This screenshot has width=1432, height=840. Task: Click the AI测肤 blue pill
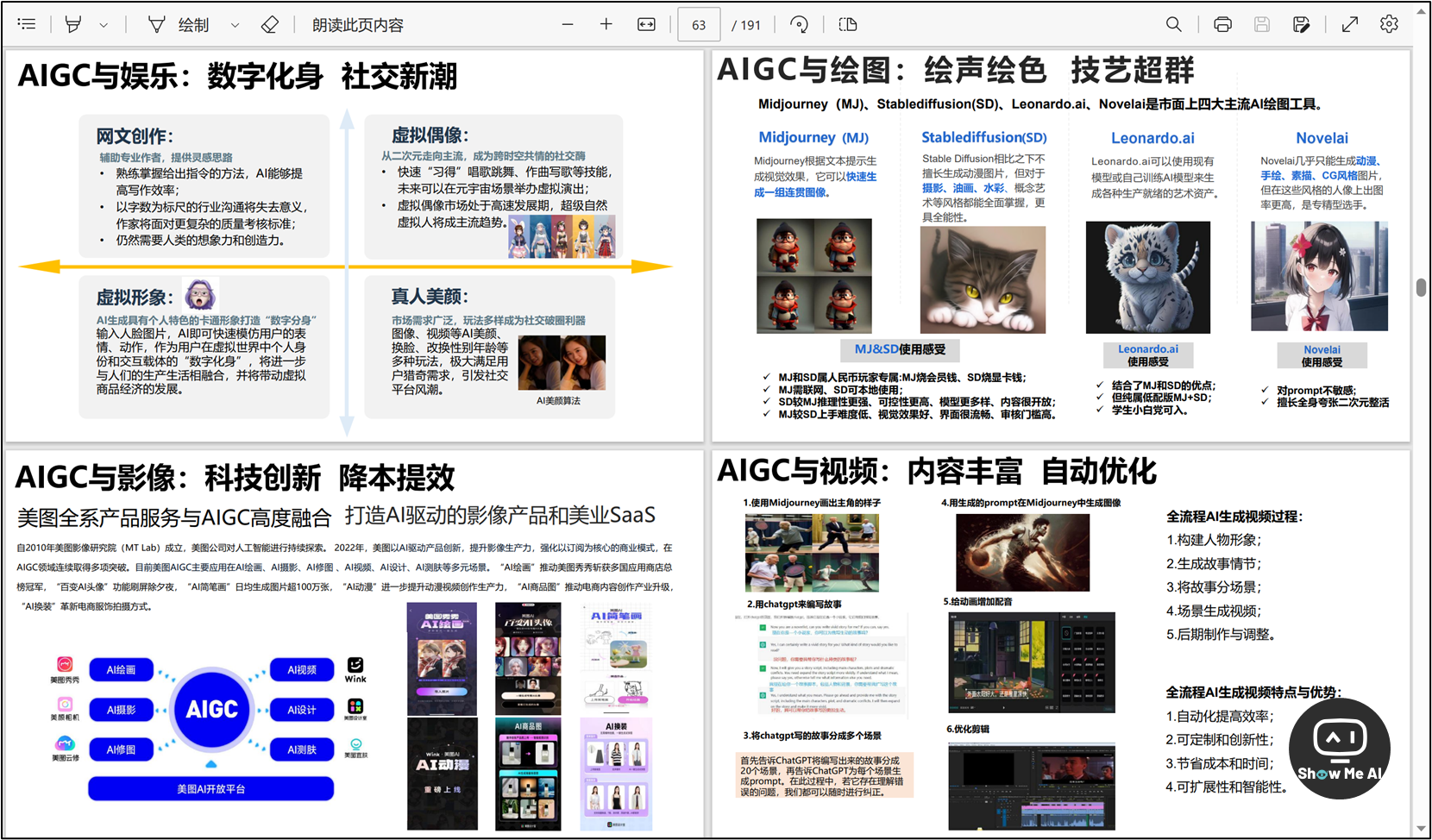tap(302, 749)
